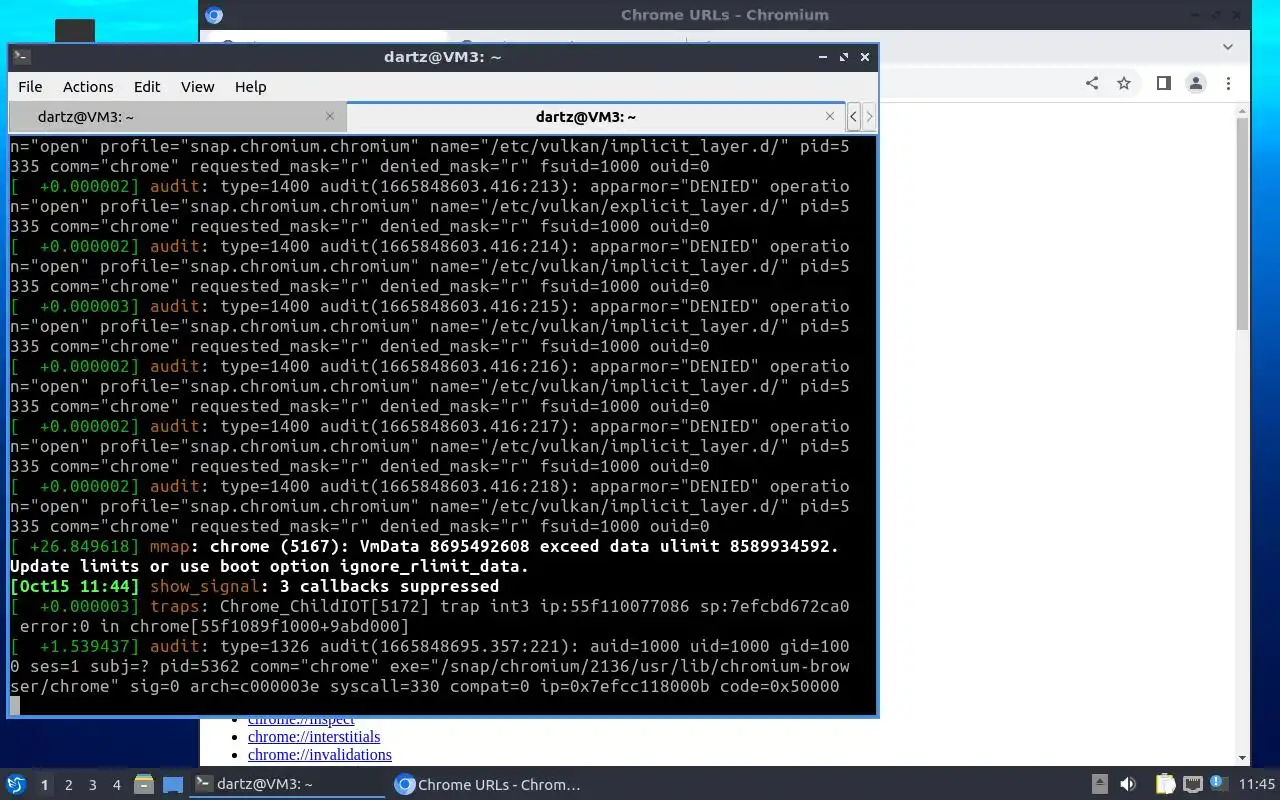Maximize the terminal window
The image size is (1280, 800).
tap(843, 57)
